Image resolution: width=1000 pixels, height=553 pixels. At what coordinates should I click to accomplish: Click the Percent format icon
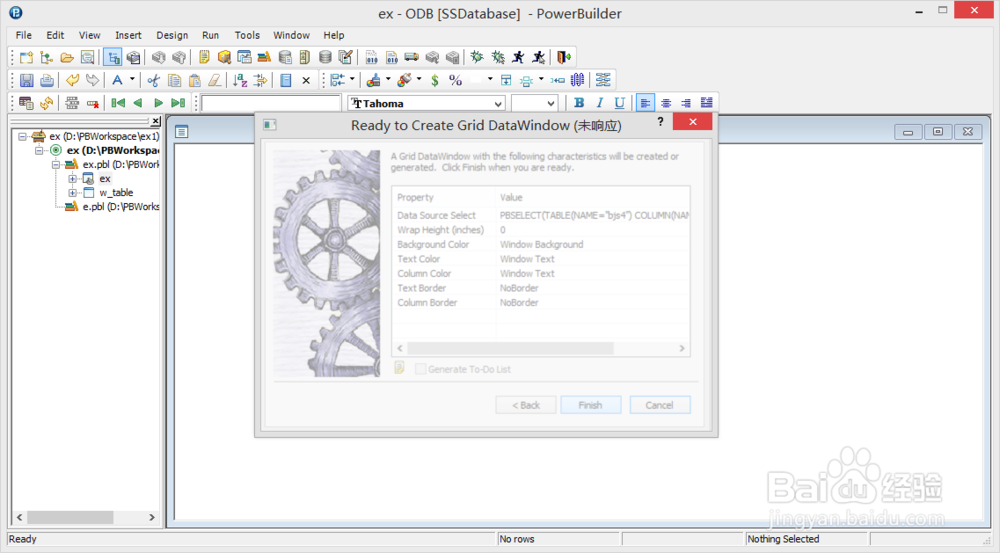tap(455, 80)
